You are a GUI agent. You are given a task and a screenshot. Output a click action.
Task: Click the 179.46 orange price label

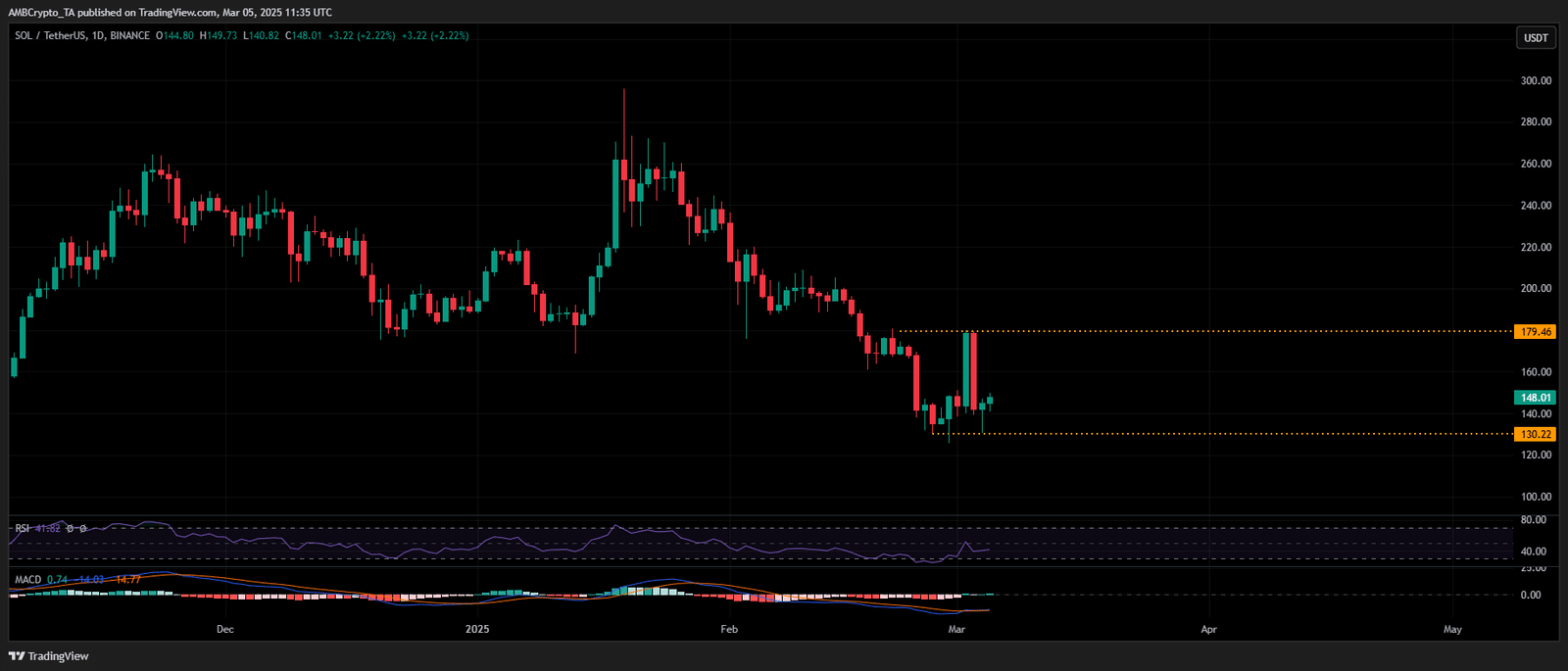point(1536,332)
